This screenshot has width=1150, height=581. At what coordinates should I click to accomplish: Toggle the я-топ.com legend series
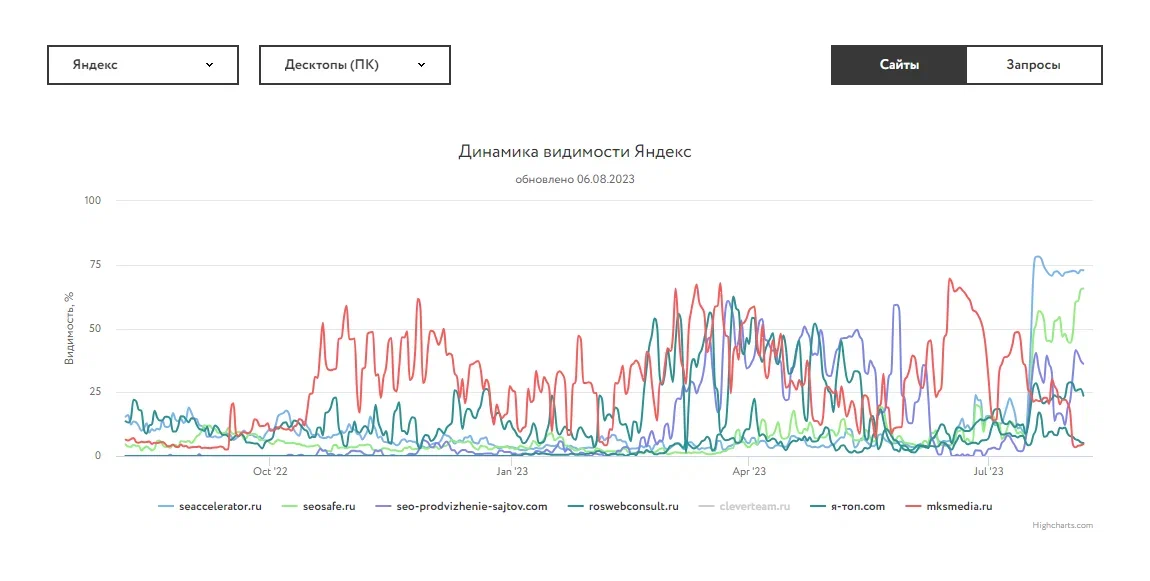(847, 506)
